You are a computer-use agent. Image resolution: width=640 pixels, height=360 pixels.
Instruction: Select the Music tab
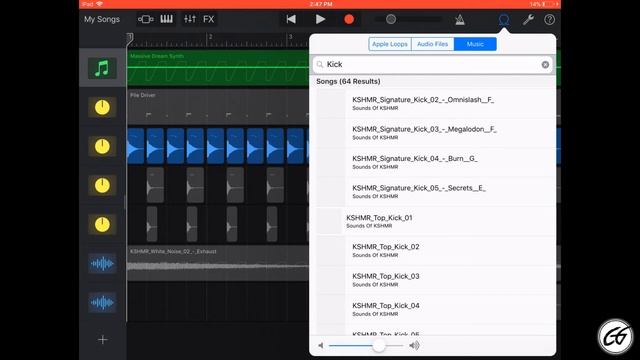click(475, 44)
